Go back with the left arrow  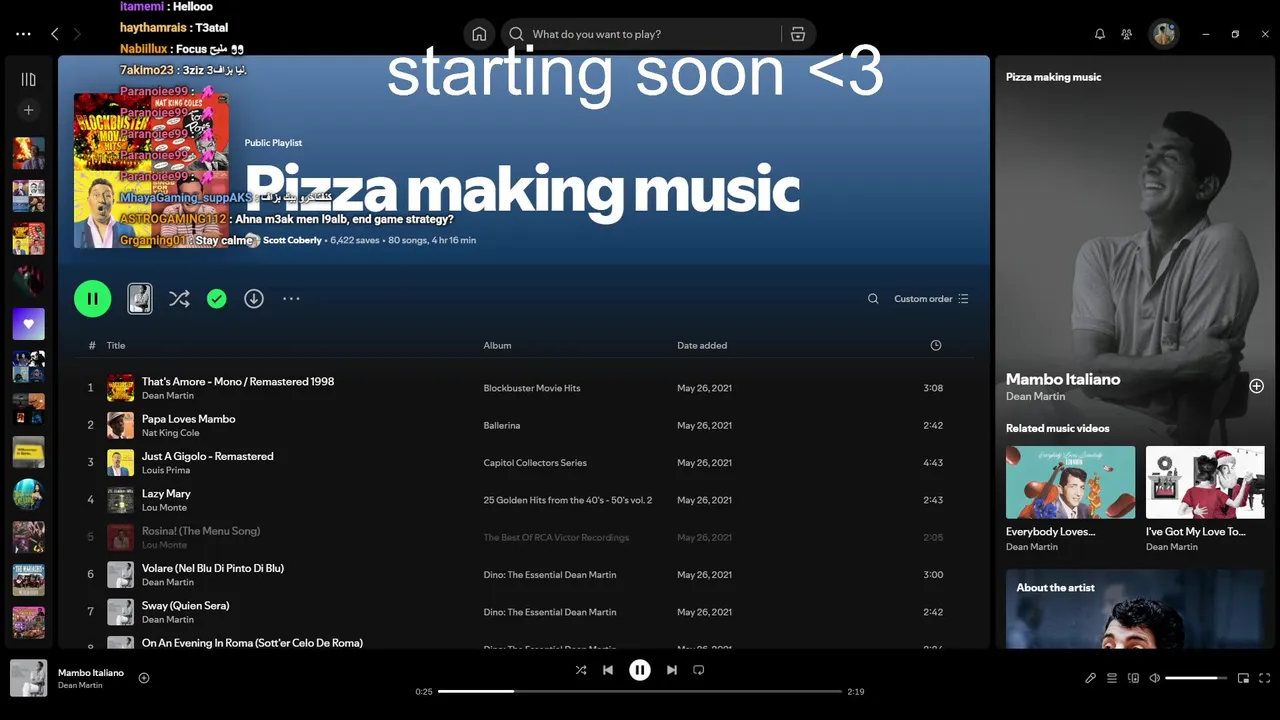[x=55, y=34]
